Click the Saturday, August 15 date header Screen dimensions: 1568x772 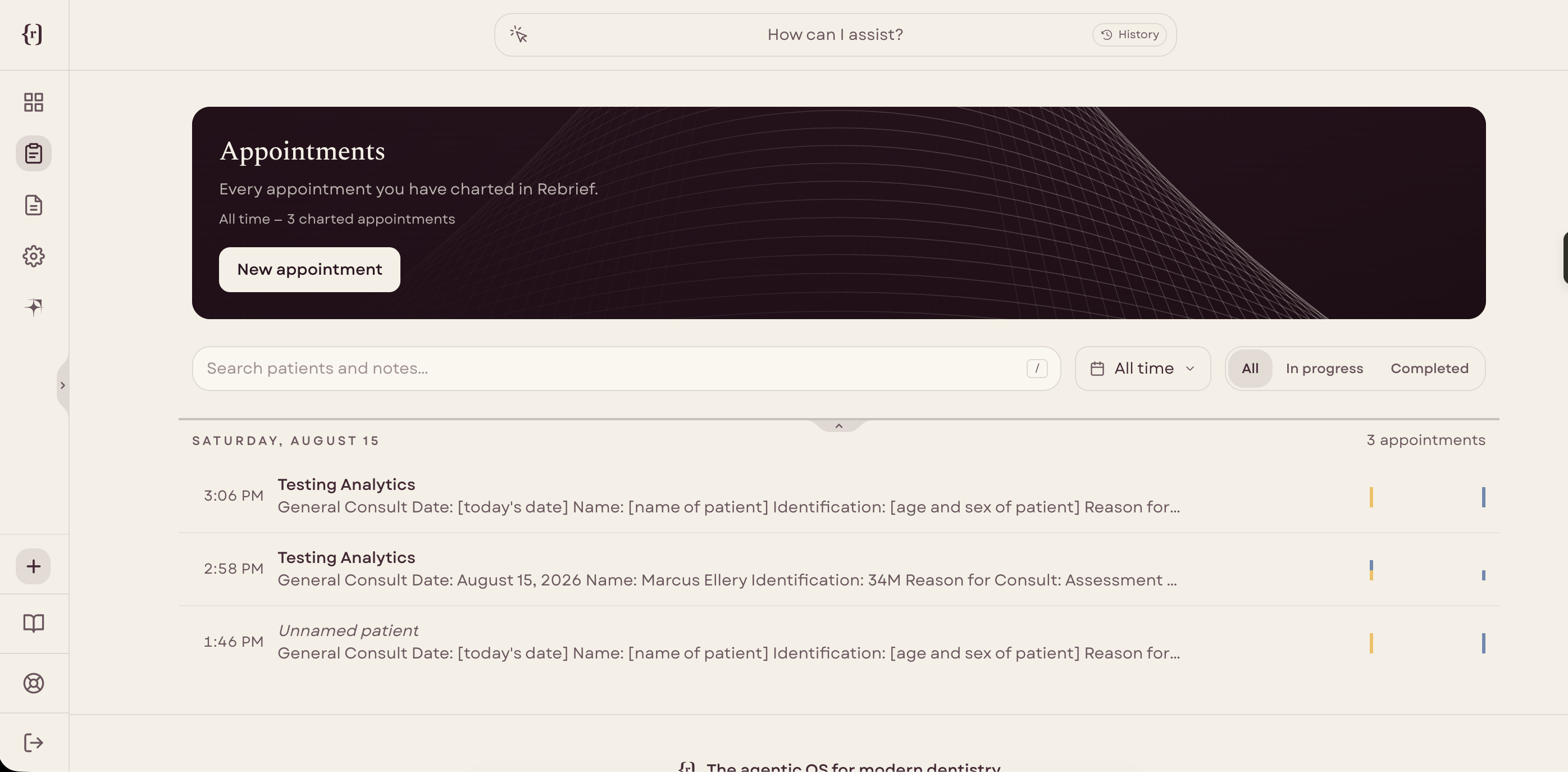285,441
